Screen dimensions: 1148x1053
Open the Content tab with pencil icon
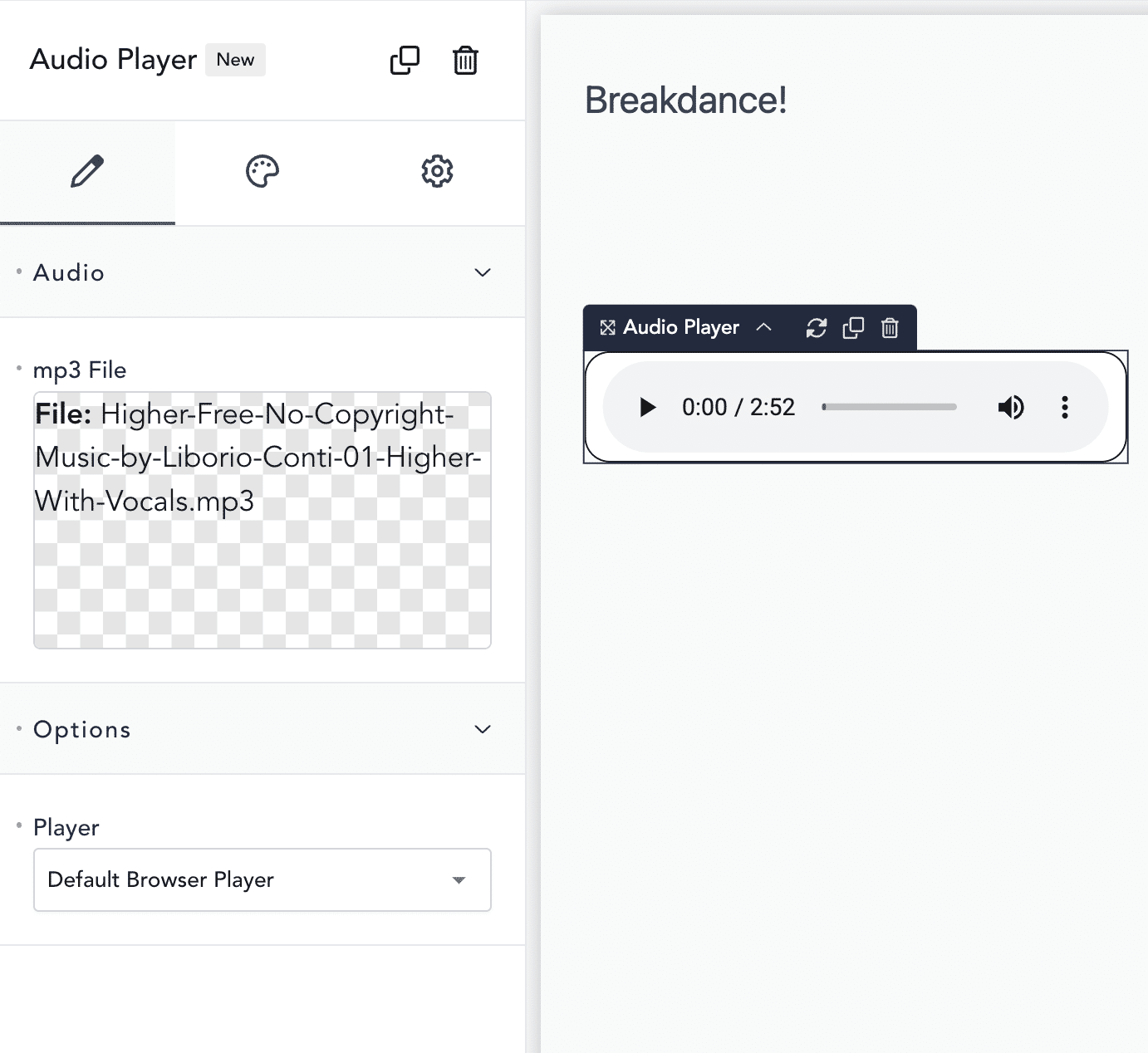coord(87,172)
